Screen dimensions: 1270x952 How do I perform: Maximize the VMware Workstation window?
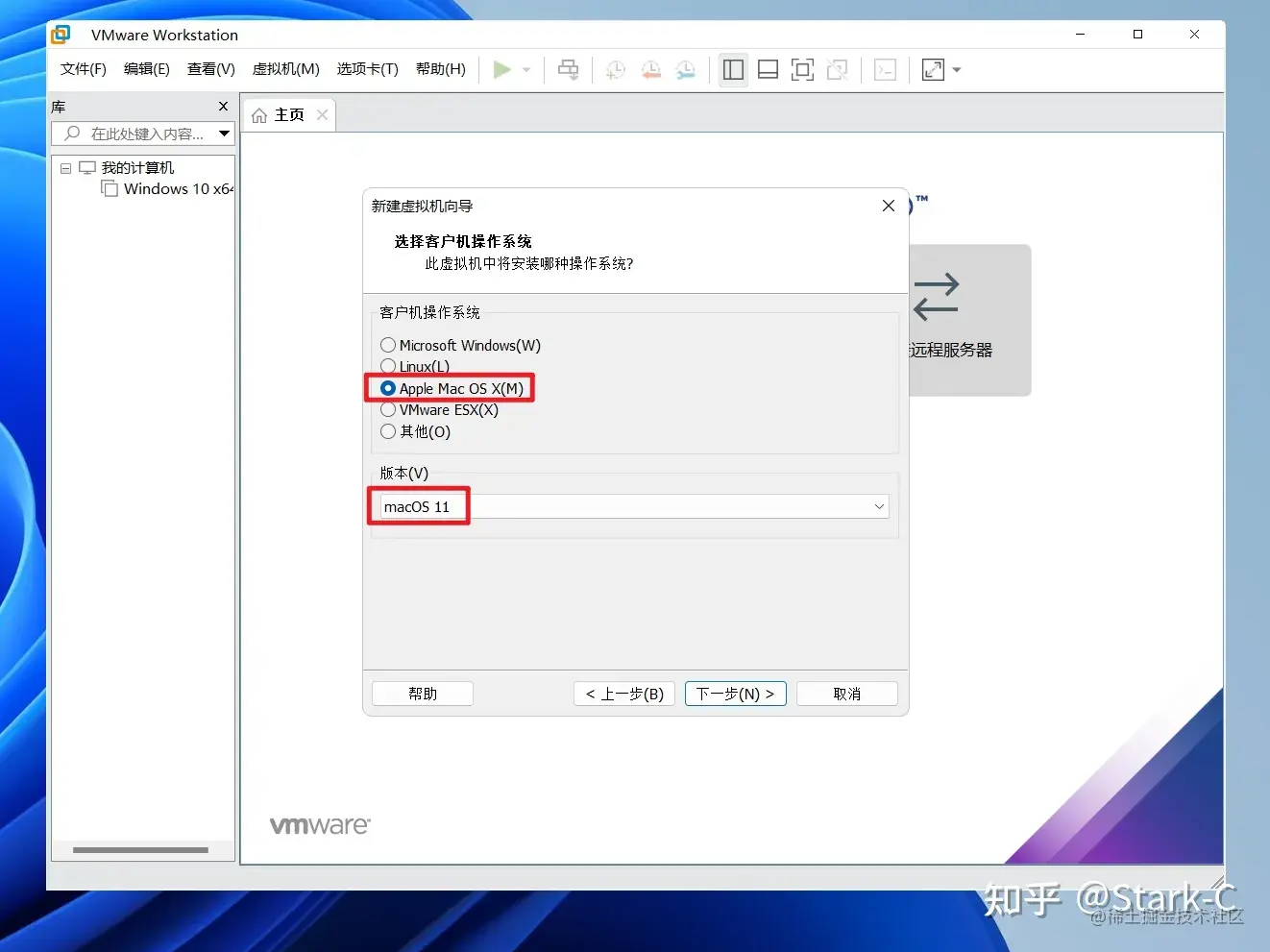tap(1137, 35)
